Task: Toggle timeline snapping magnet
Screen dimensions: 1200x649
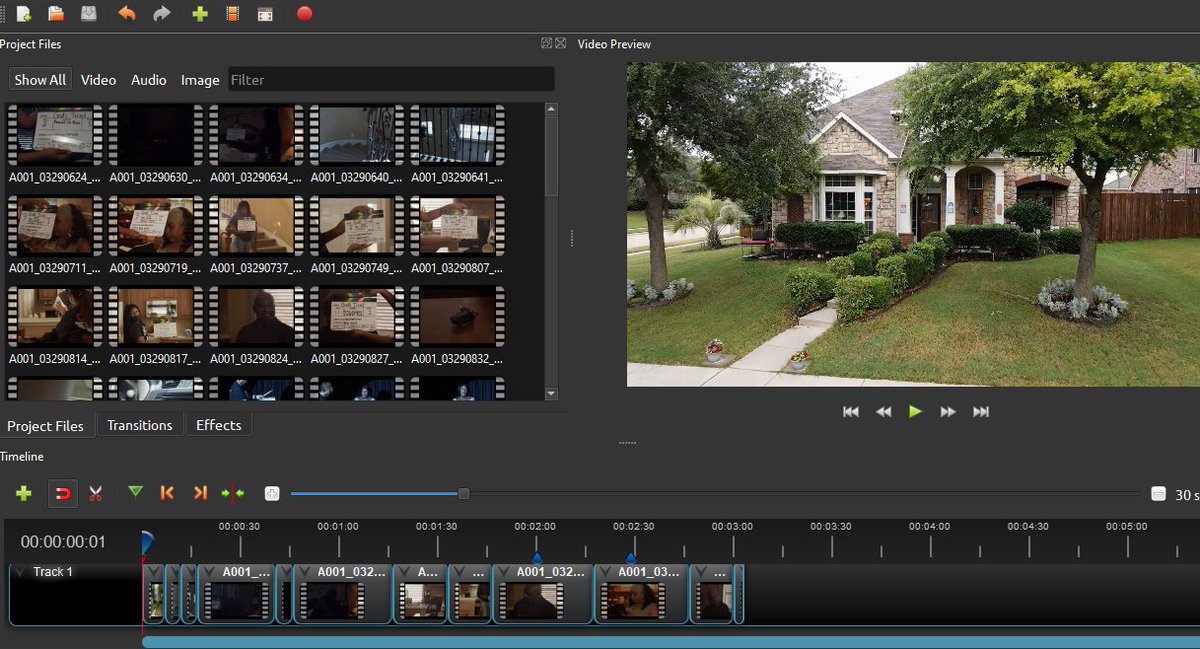Action: 62,493
